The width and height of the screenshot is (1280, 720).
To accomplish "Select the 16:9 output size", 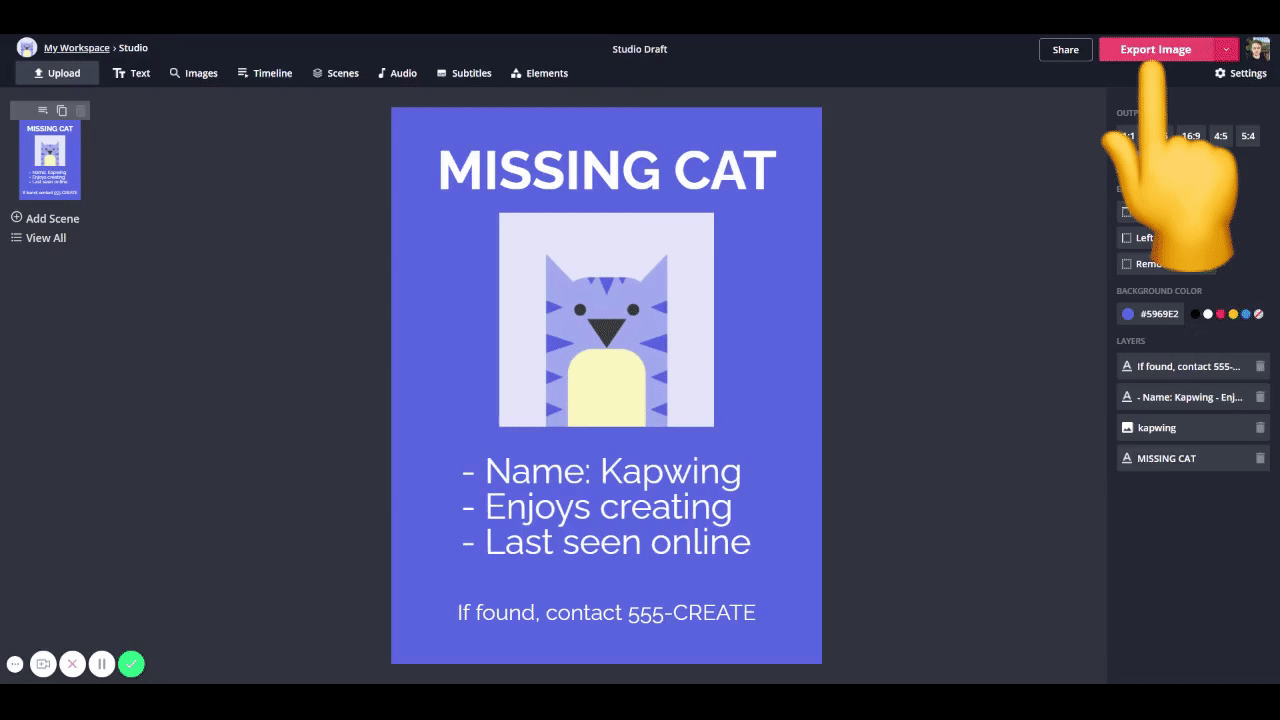I will (x=1190, y=136).
